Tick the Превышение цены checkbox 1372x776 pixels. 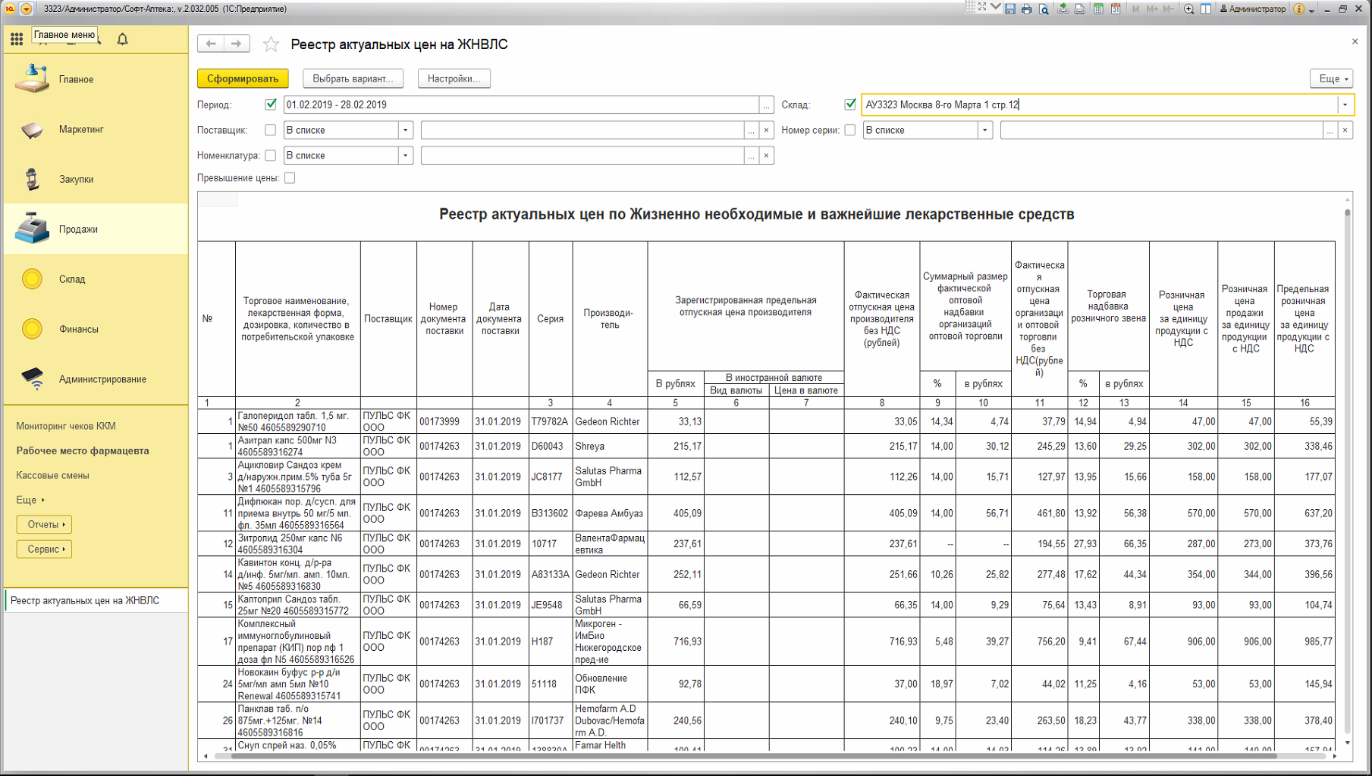(x=290, y=178)
